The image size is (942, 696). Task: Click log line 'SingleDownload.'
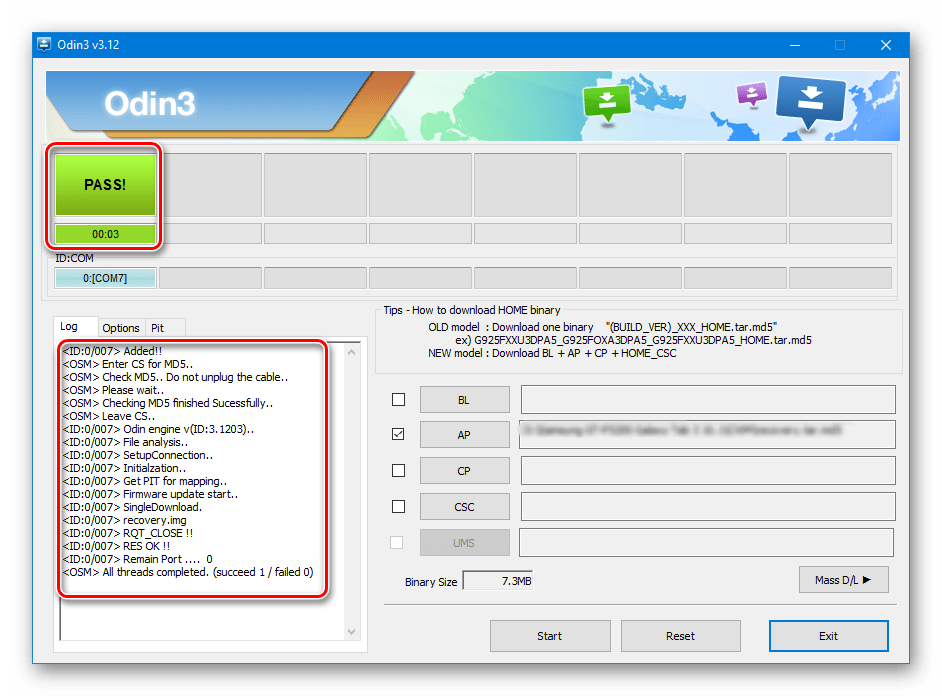tap(132, 507)
